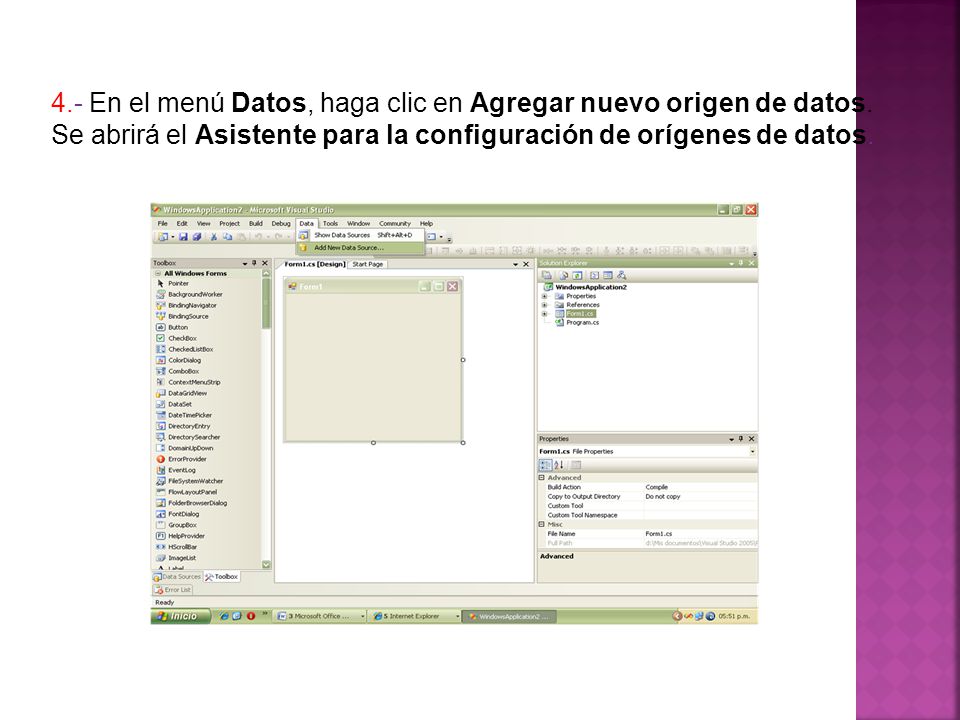Click the Cut toolbar icon
This screenshot has width=960, height=720.
tap(214, 236)
